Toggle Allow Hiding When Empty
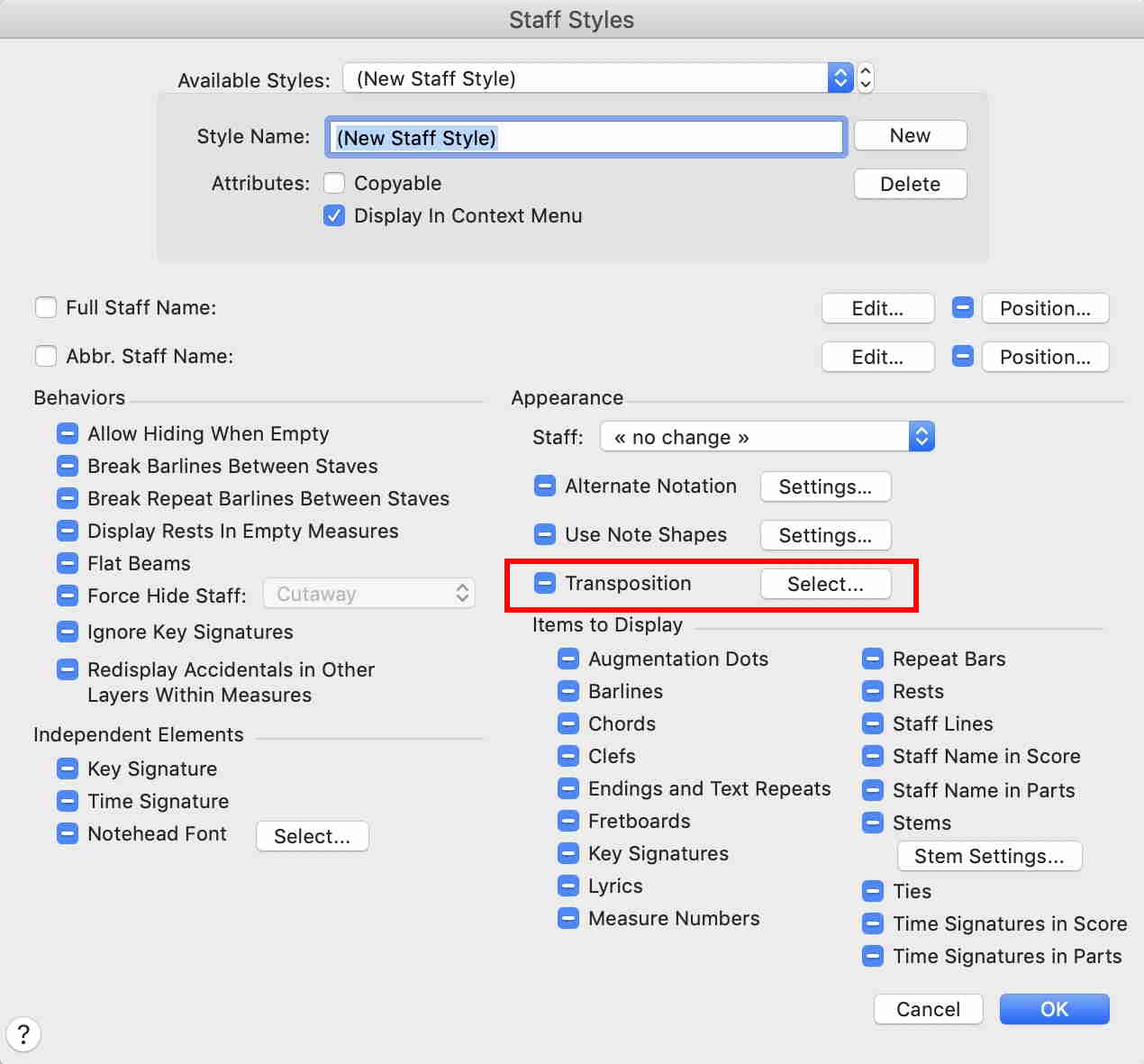 (x=68, y=433)
